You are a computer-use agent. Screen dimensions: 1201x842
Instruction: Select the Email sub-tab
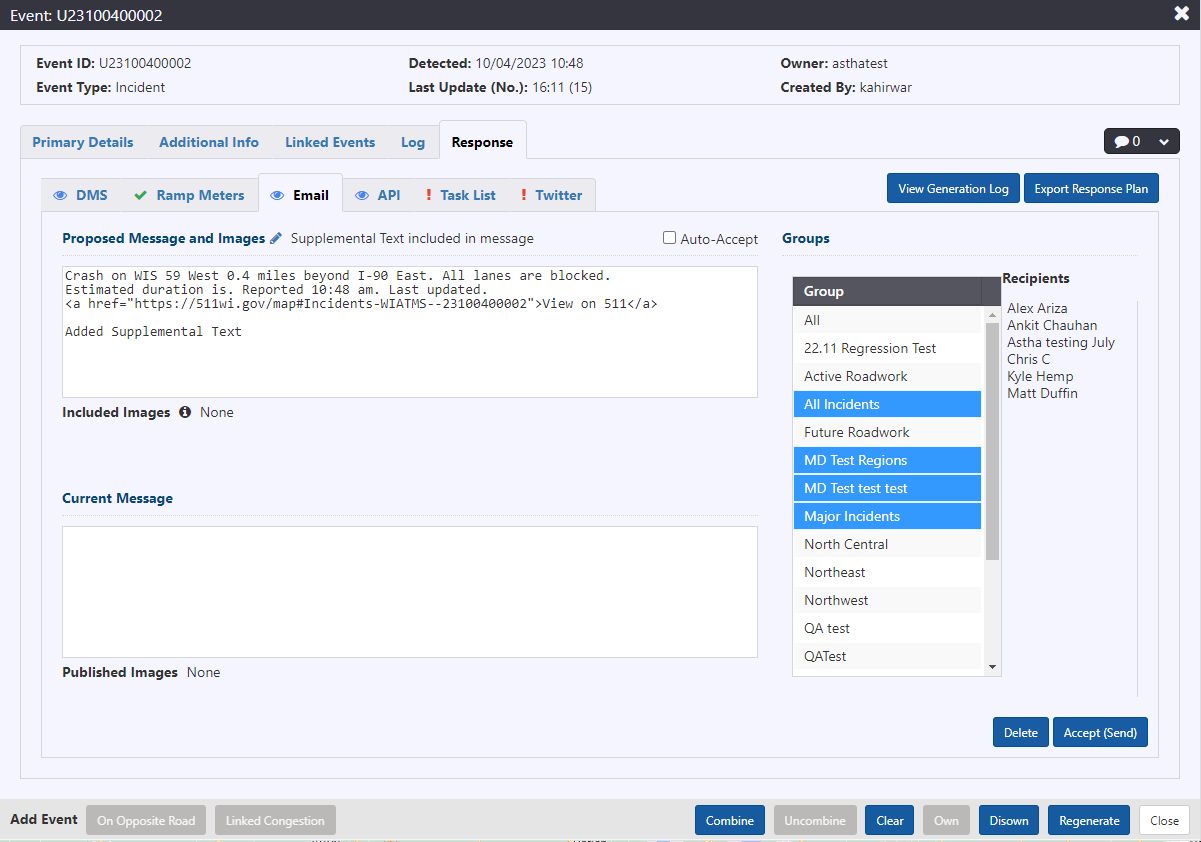(300, 195)
